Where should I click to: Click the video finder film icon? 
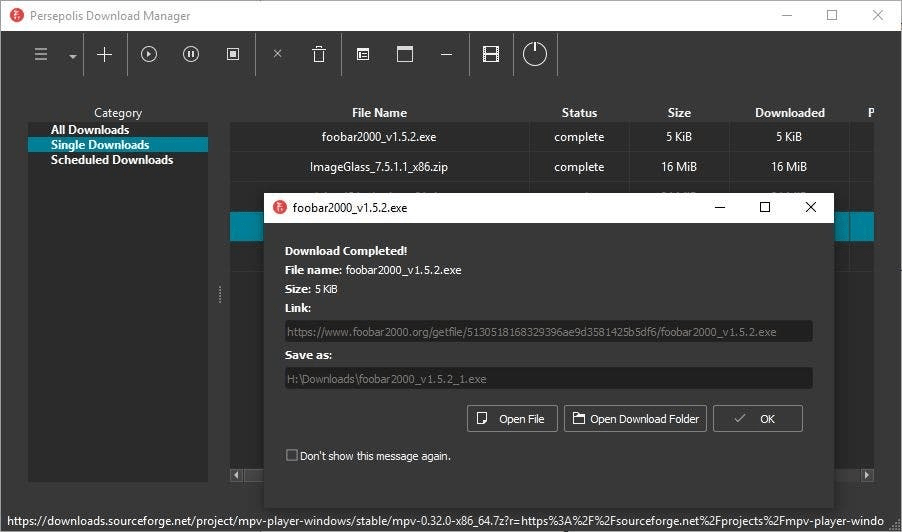tap(490, 55)
